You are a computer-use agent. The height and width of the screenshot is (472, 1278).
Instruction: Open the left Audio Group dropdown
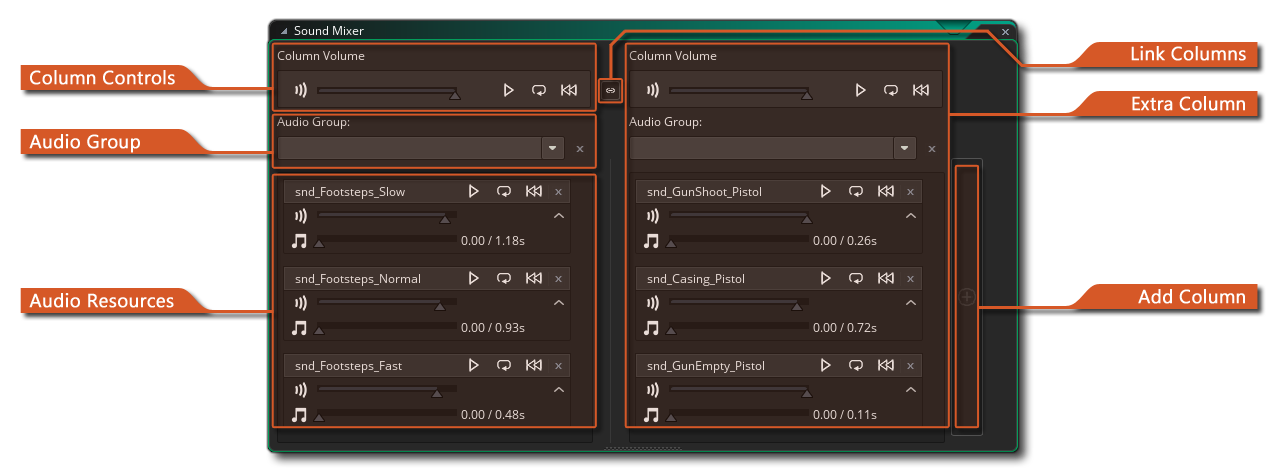coord(553,148)
